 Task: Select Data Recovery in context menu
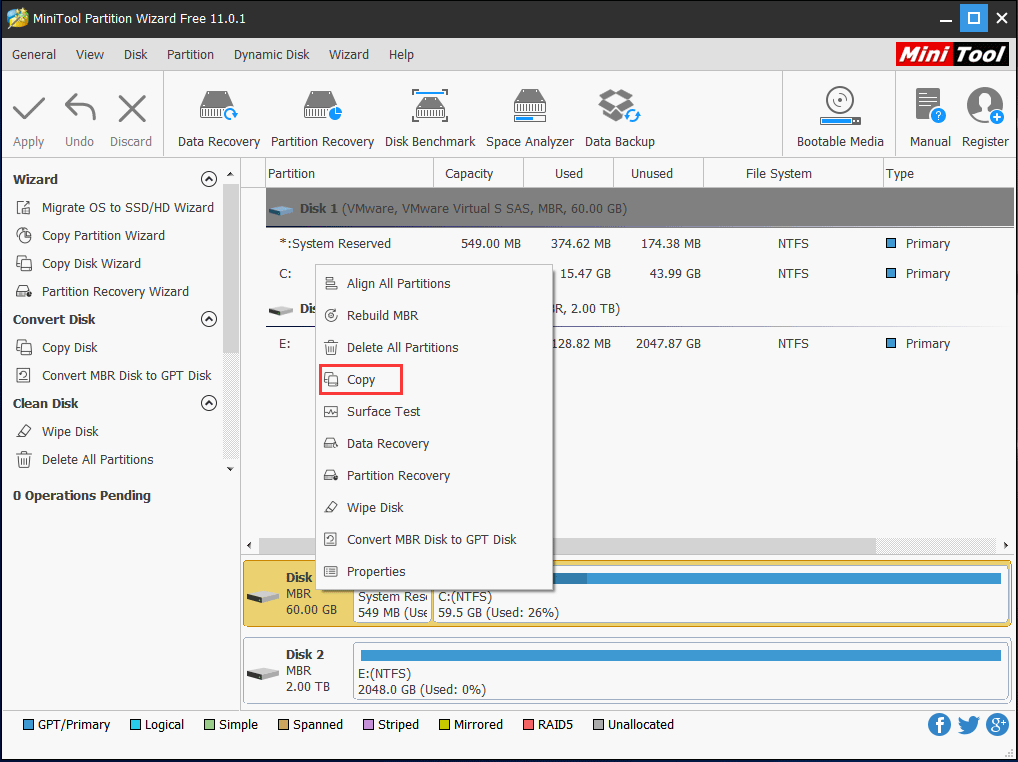[x=434, y=443]
